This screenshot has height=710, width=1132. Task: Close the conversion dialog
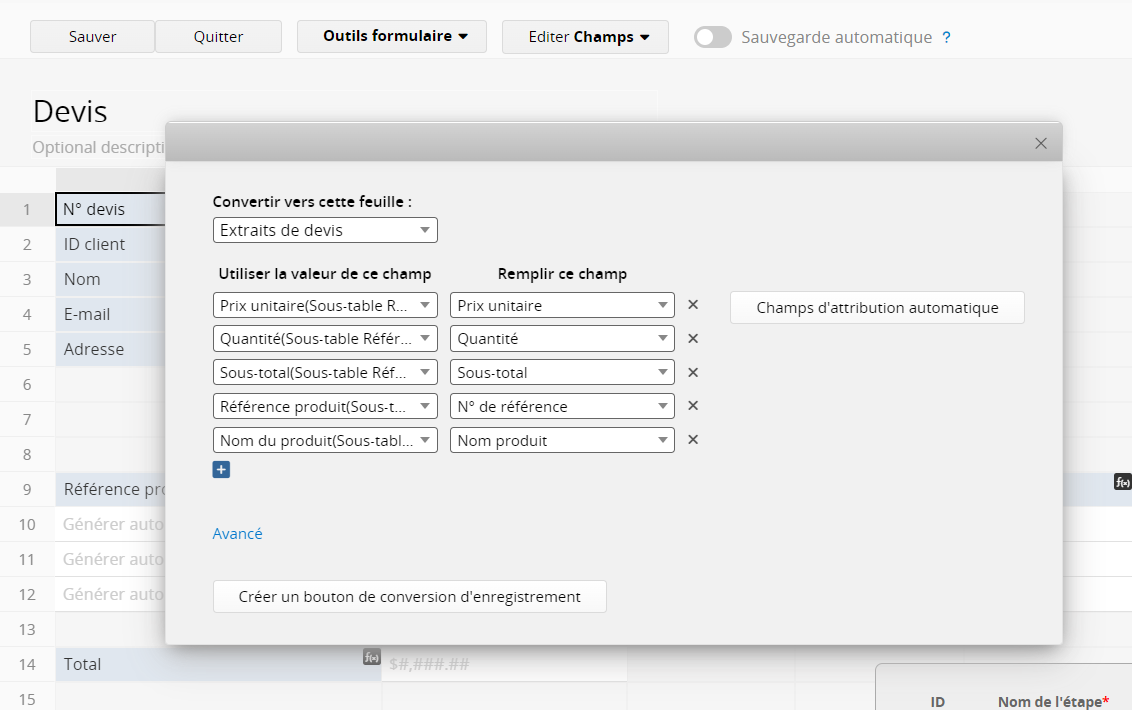[1040, 143]
